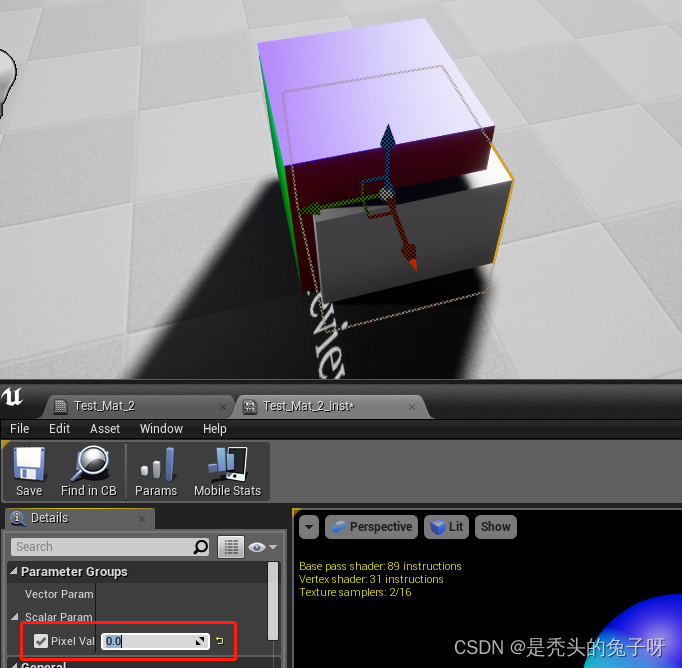
Task: Click the Perspective view button
Action: pyautogui.click(x=371, y=527)
